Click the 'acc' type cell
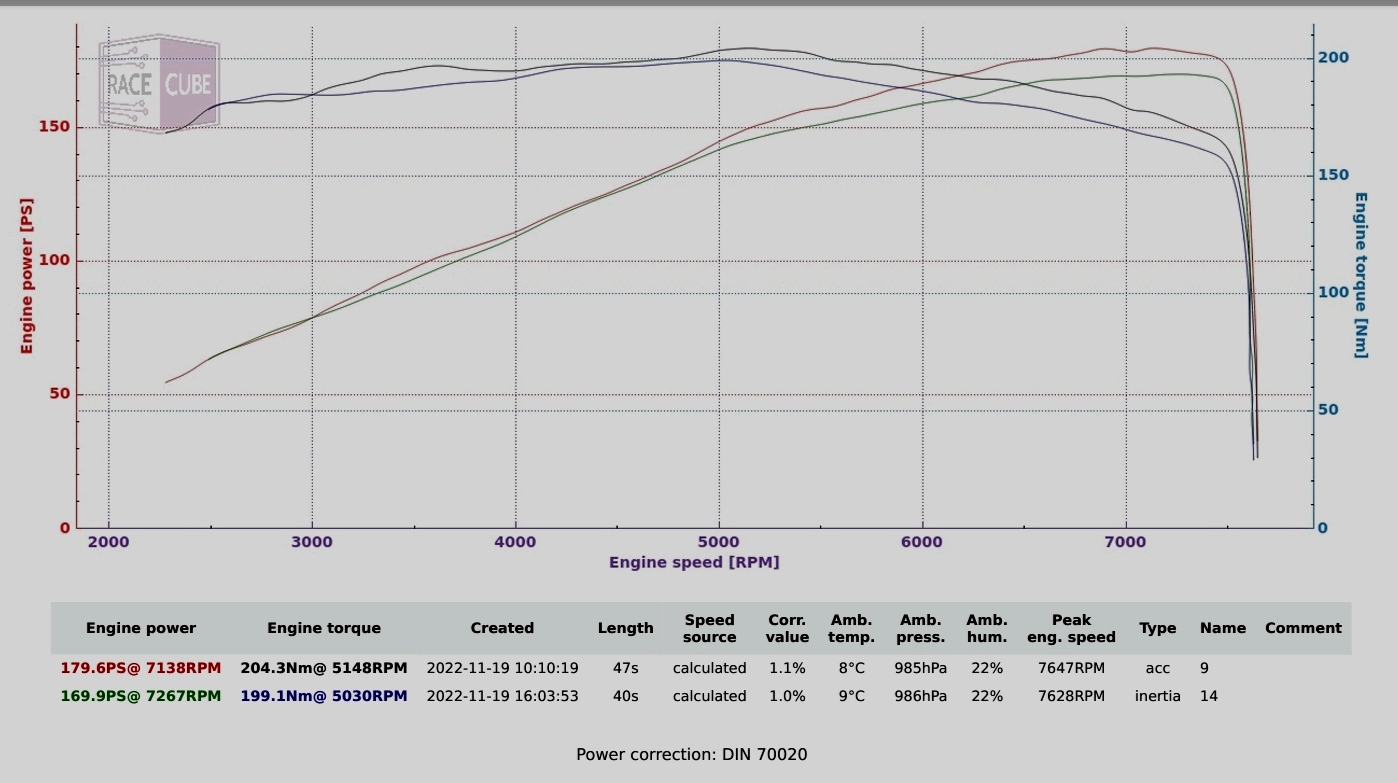This screenshot has height=783, width=1398. 1158,667
